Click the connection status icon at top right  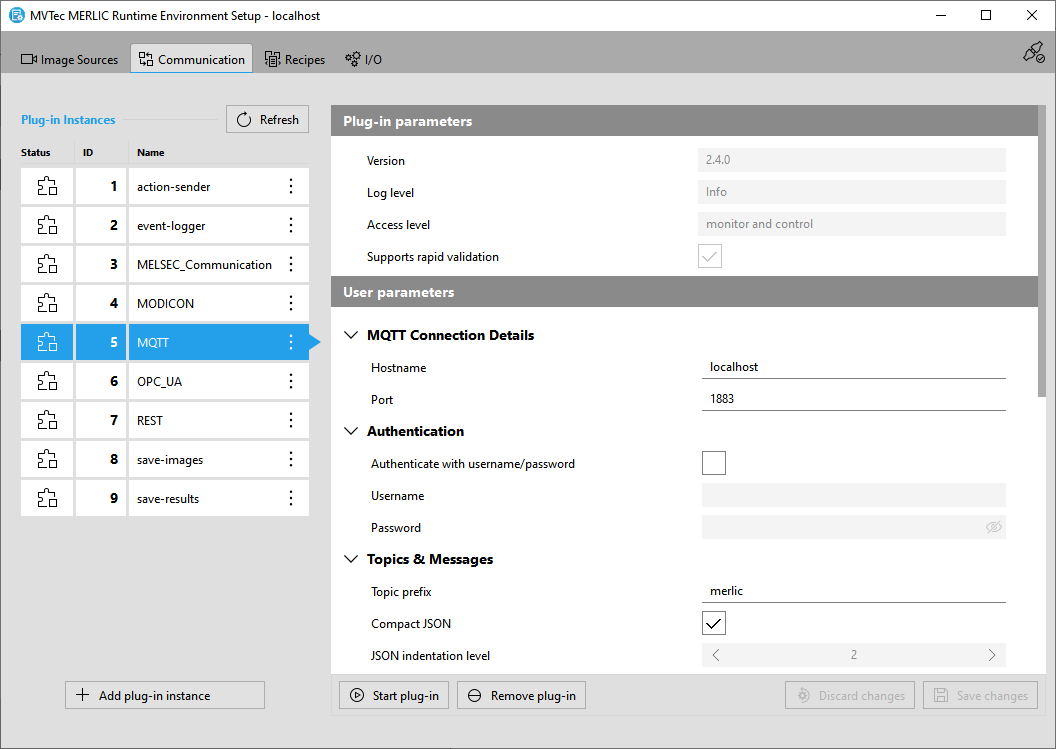click(x=1033, y=53)
